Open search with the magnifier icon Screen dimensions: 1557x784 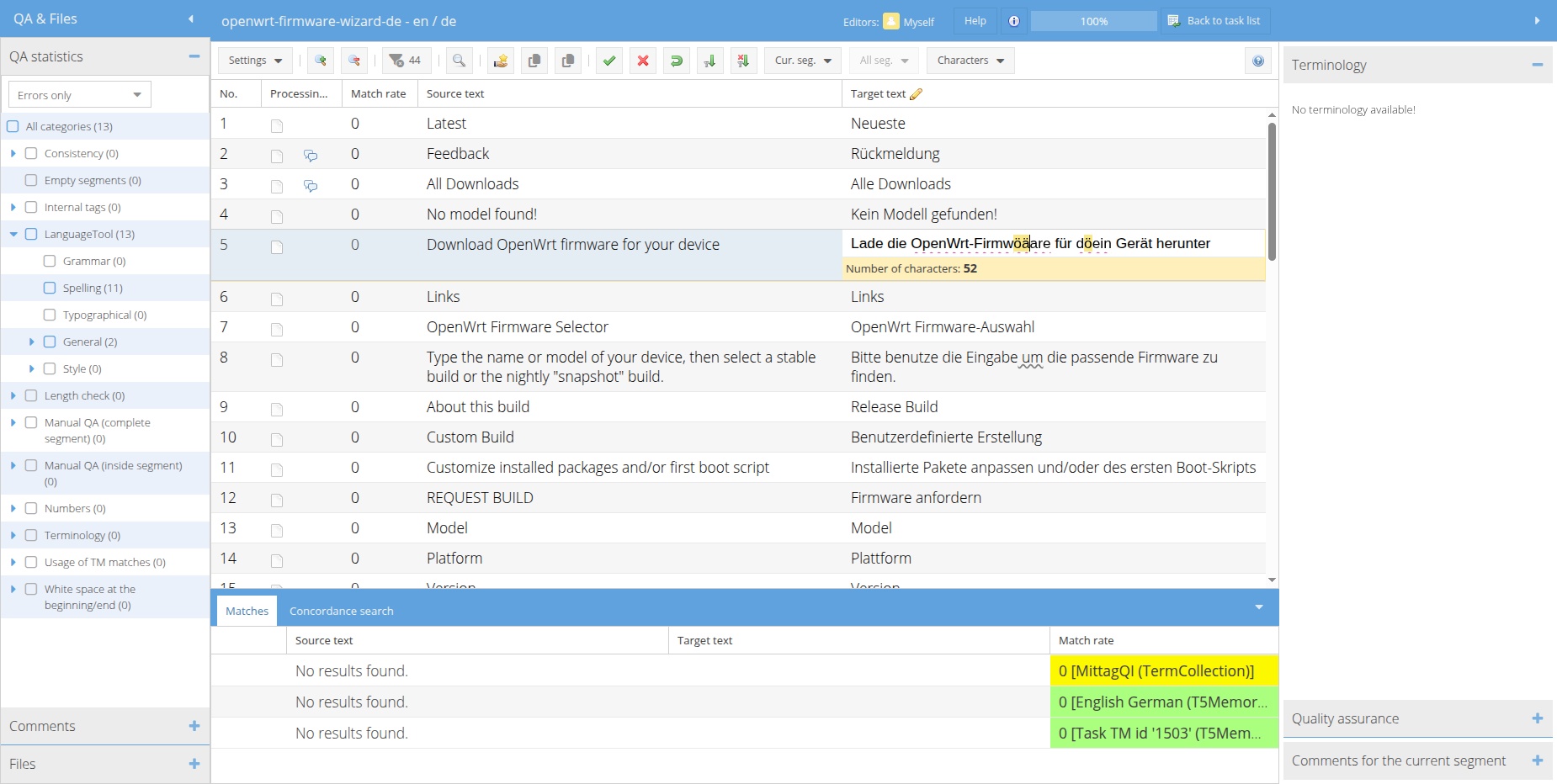(x=459, y=61)
